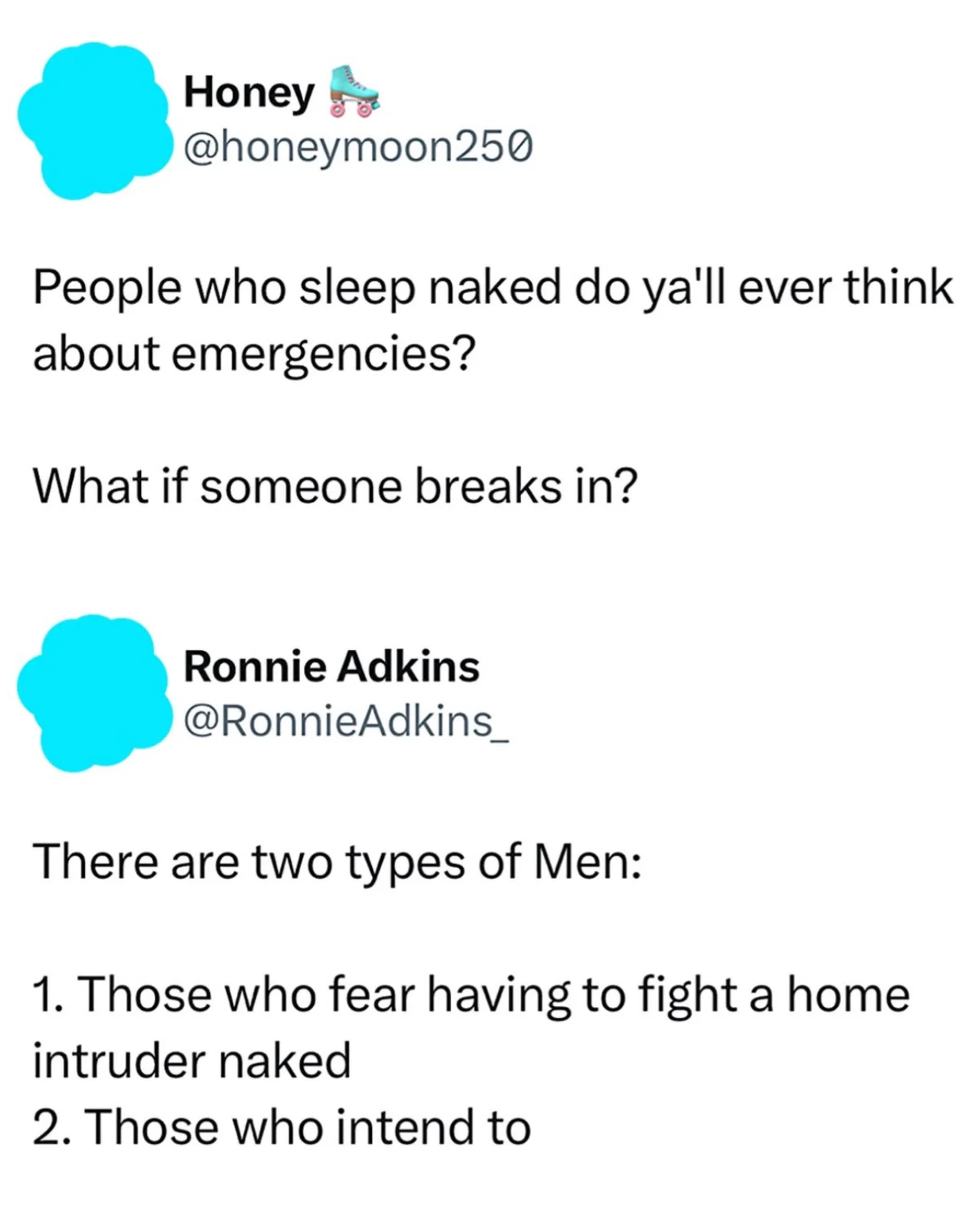Click Honey's blue profile avatar
Image resolution: width=980 pixels, height=1228 pixels.
(94, 121)
